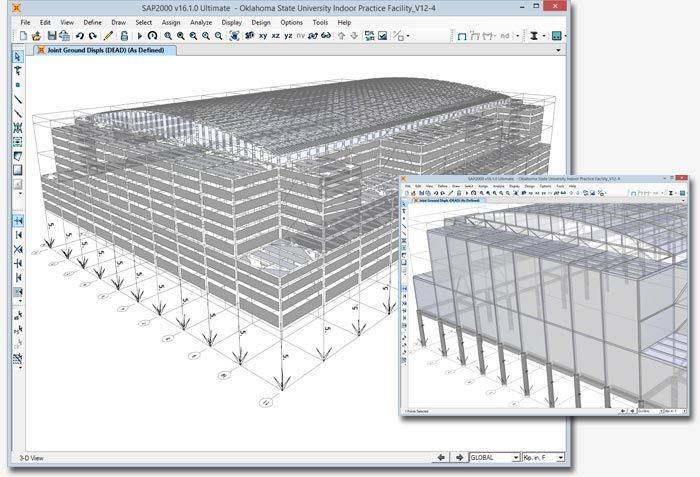Click the teal named display icon

pyautogui.click(x=556, y=36)
